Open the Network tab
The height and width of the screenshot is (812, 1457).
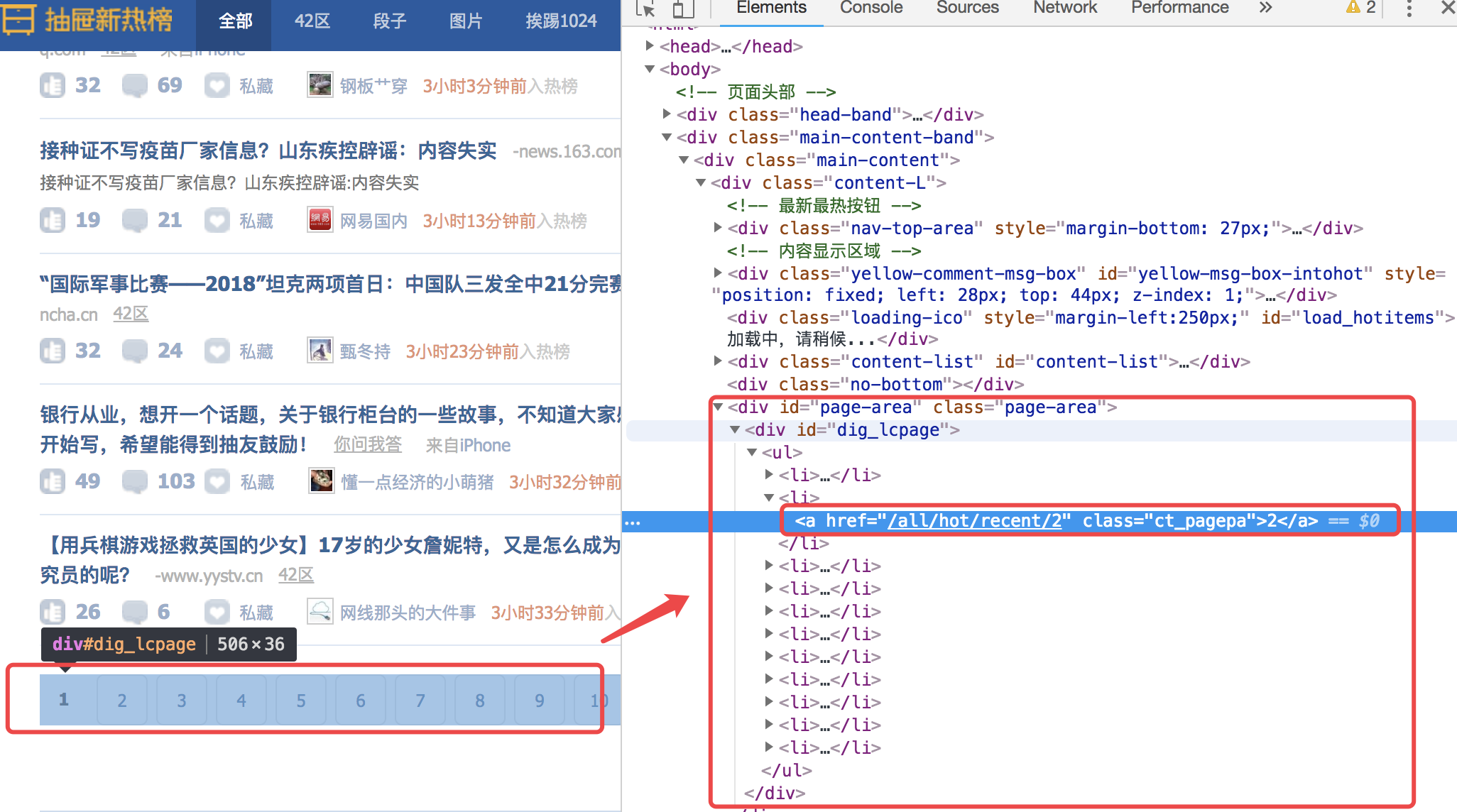coord(1064,8)
